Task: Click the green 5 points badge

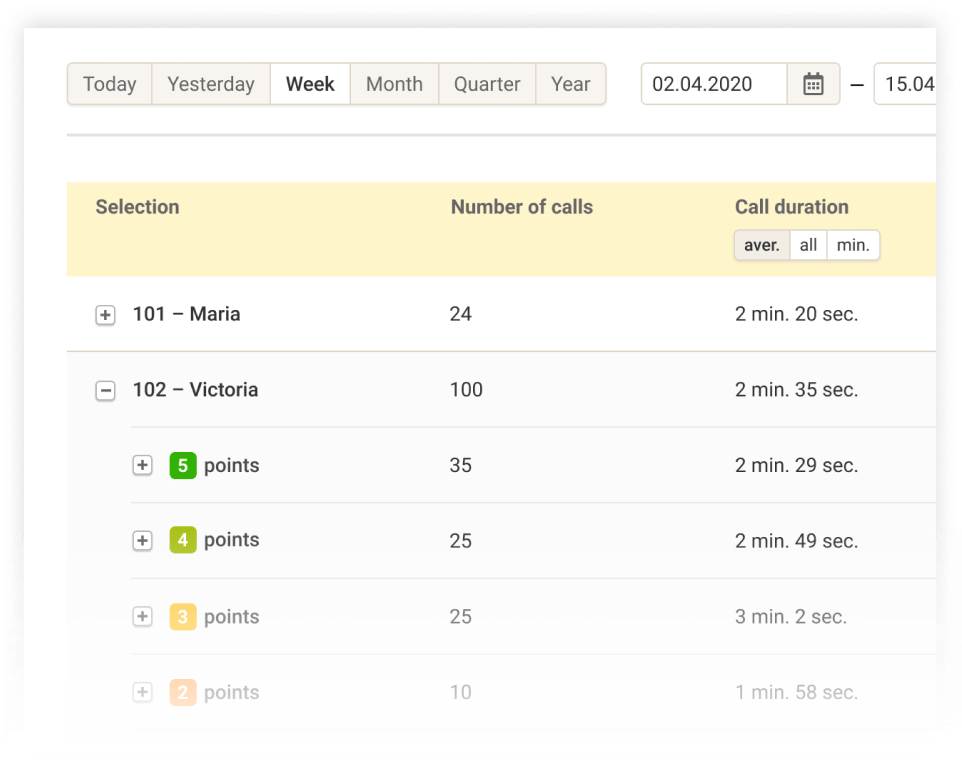Action: tap(182, 466)
